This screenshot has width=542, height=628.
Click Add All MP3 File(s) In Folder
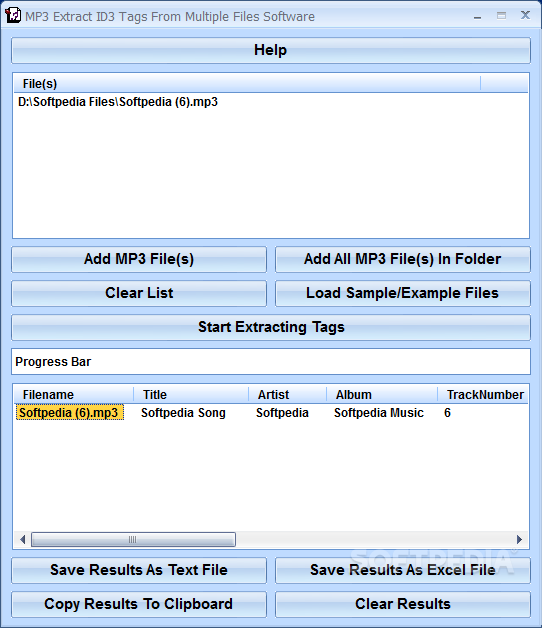[x=403, y=259]
